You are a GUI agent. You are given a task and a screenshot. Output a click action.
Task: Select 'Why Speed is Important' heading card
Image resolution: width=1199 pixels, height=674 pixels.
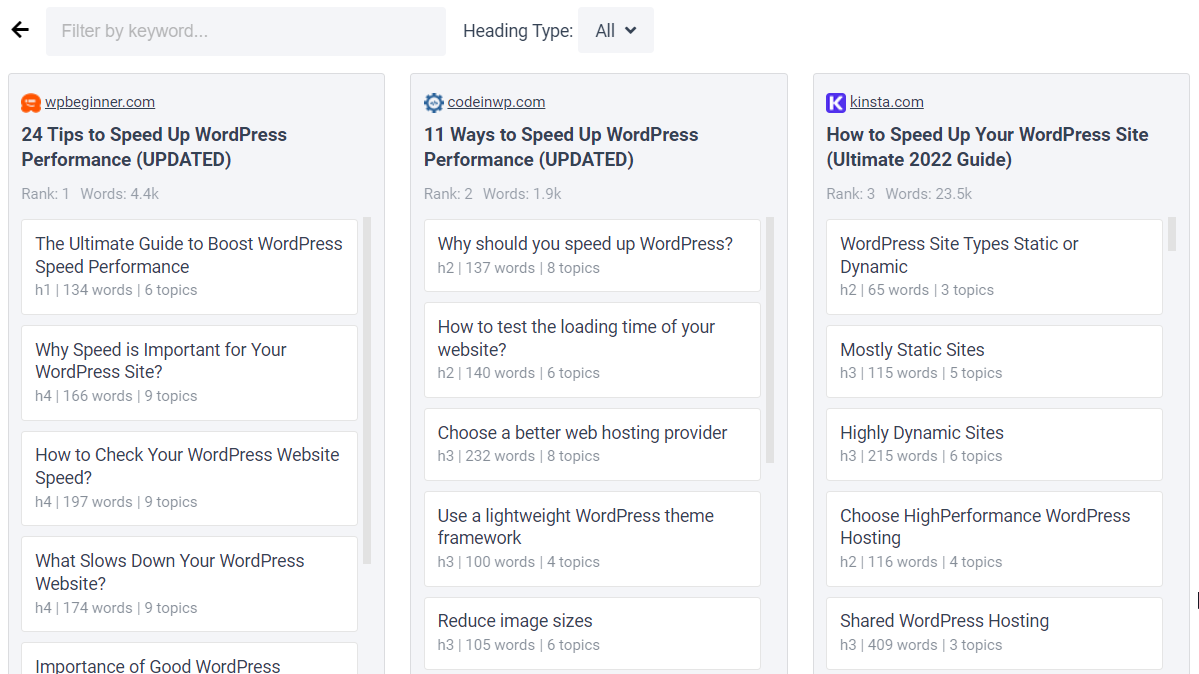[190, 373]
